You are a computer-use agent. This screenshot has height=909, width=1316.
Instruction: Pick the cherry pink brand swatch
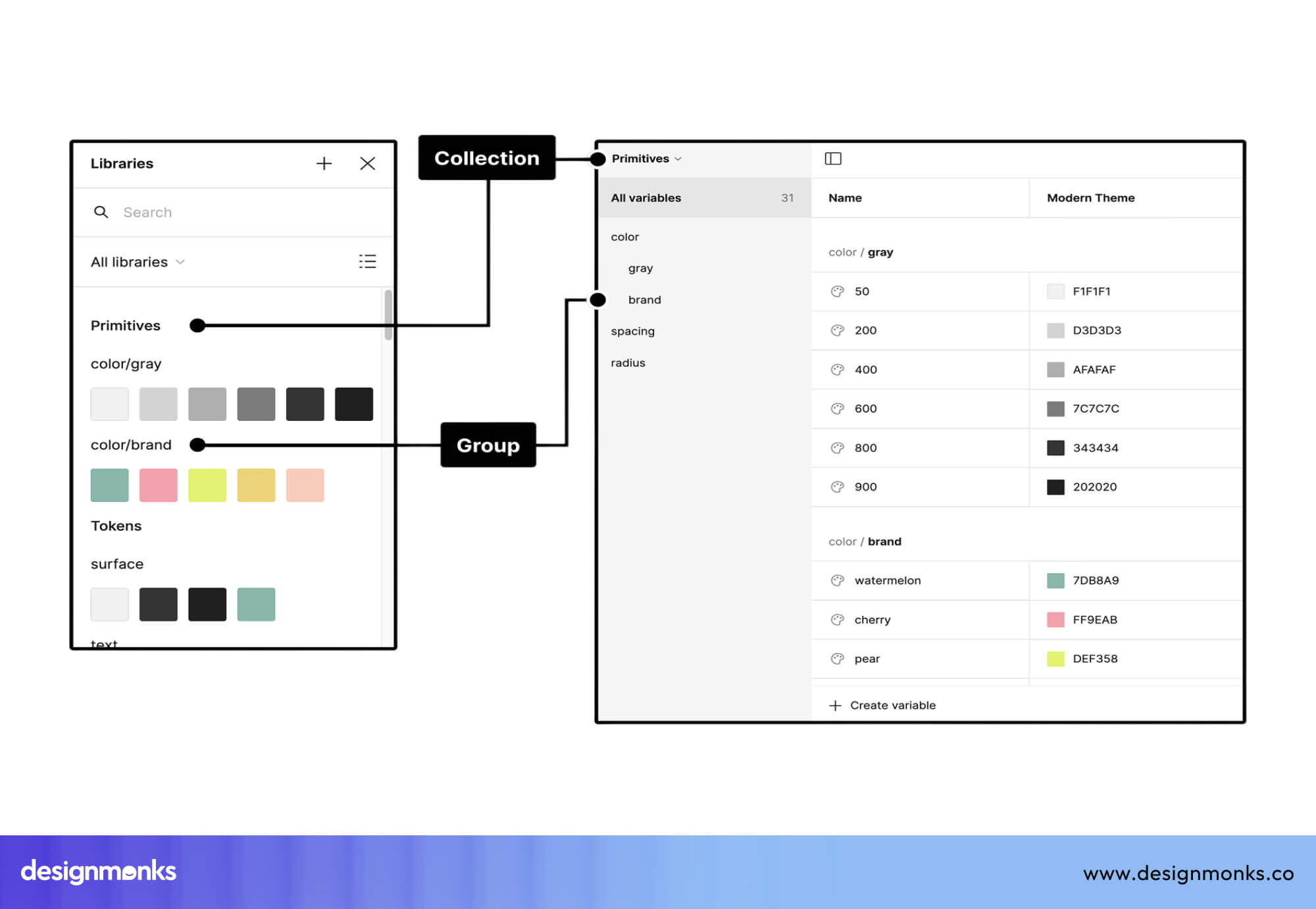(x=159, y=485)
